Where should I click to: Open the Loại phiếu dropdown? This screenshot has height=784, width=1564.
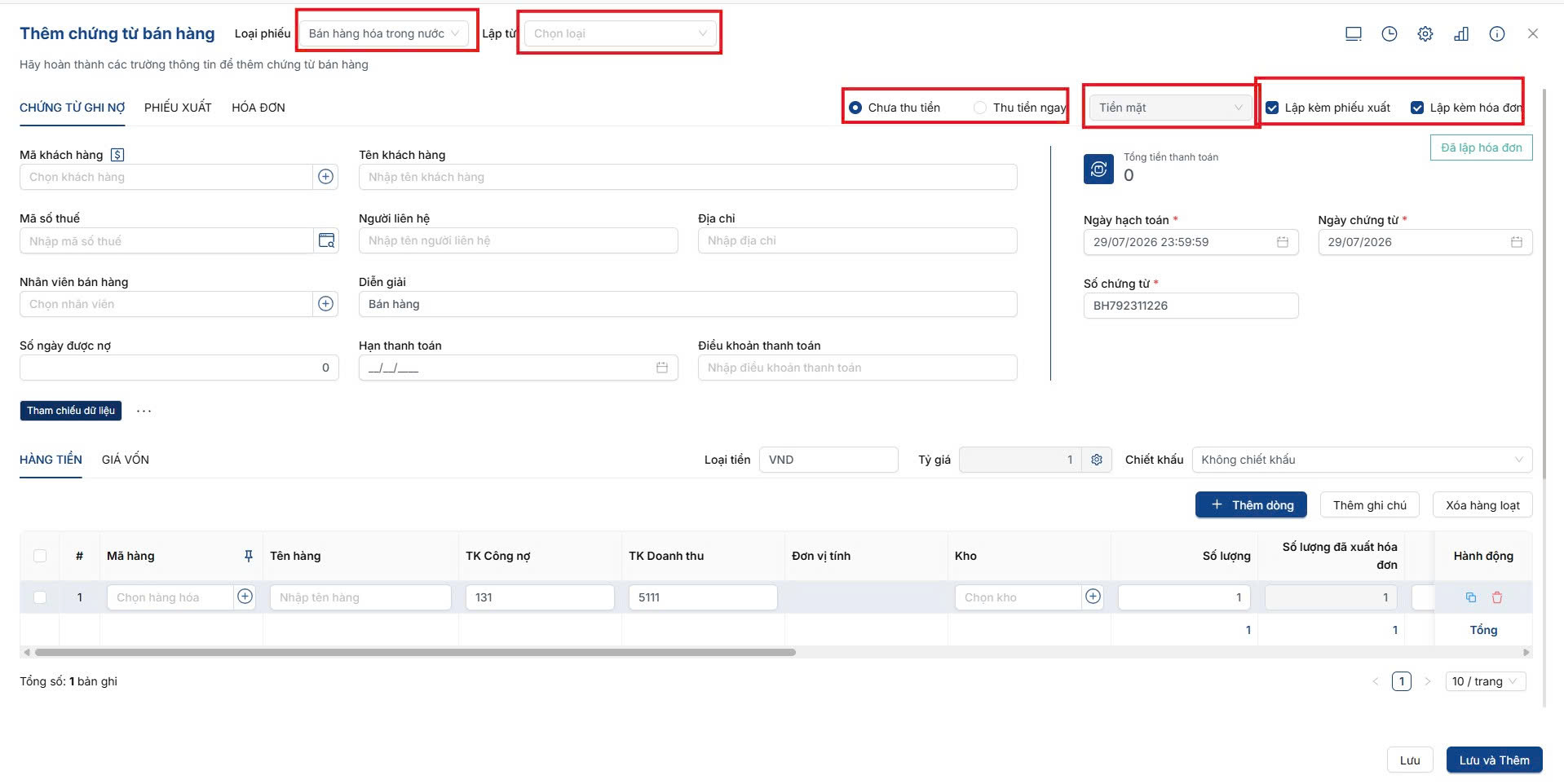click(x=384, y=33)
